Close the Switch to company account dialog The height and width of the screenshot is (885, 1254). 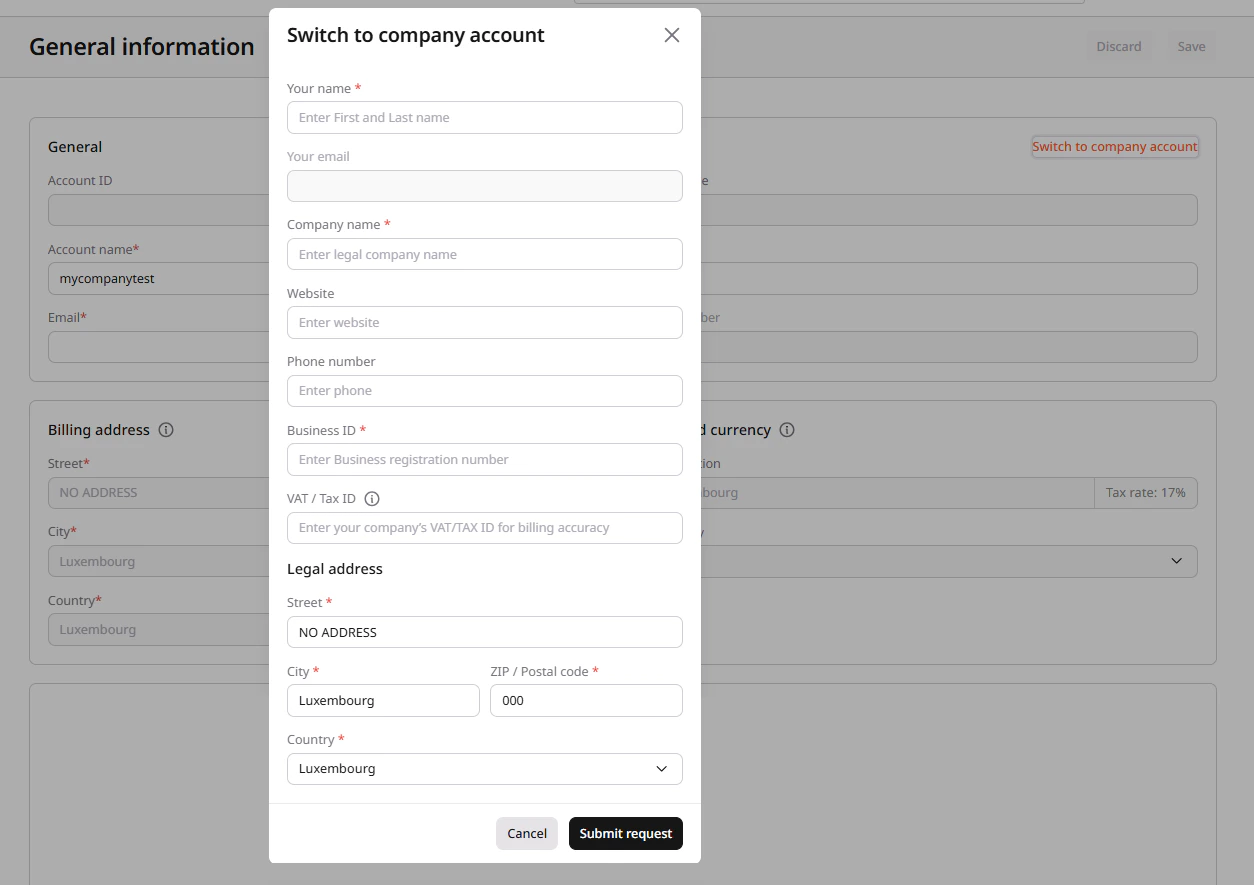click(671, 34)
